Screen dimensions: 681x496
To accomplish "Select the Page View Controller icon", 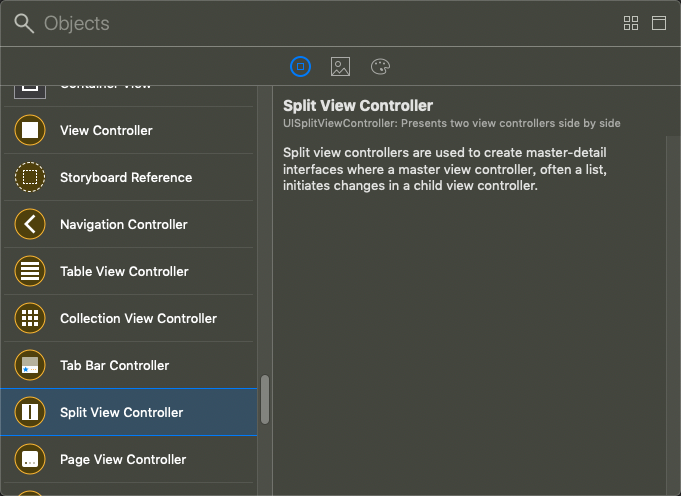I will coord(30,459).
